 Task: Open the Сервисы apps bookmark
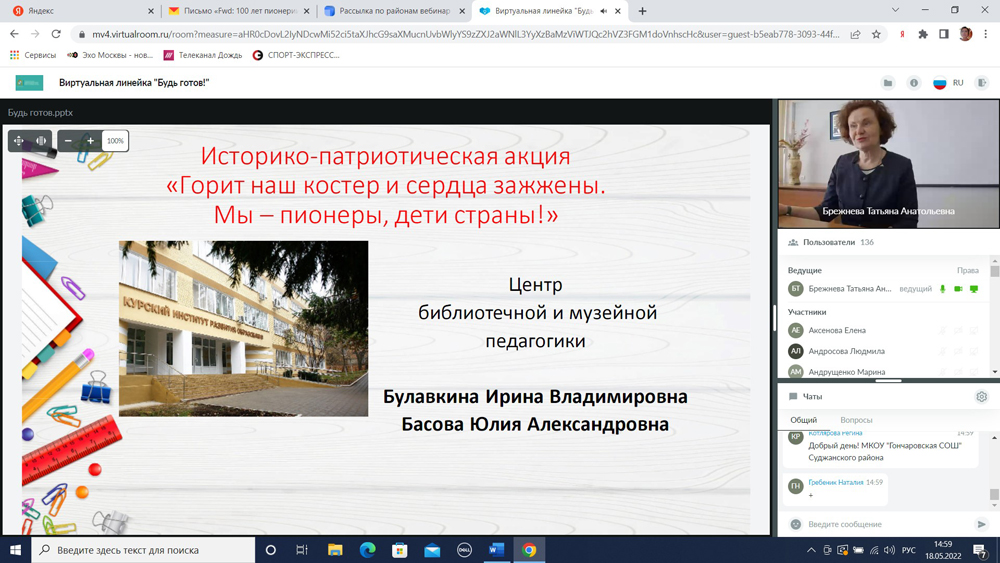click(x=33, y=55)
